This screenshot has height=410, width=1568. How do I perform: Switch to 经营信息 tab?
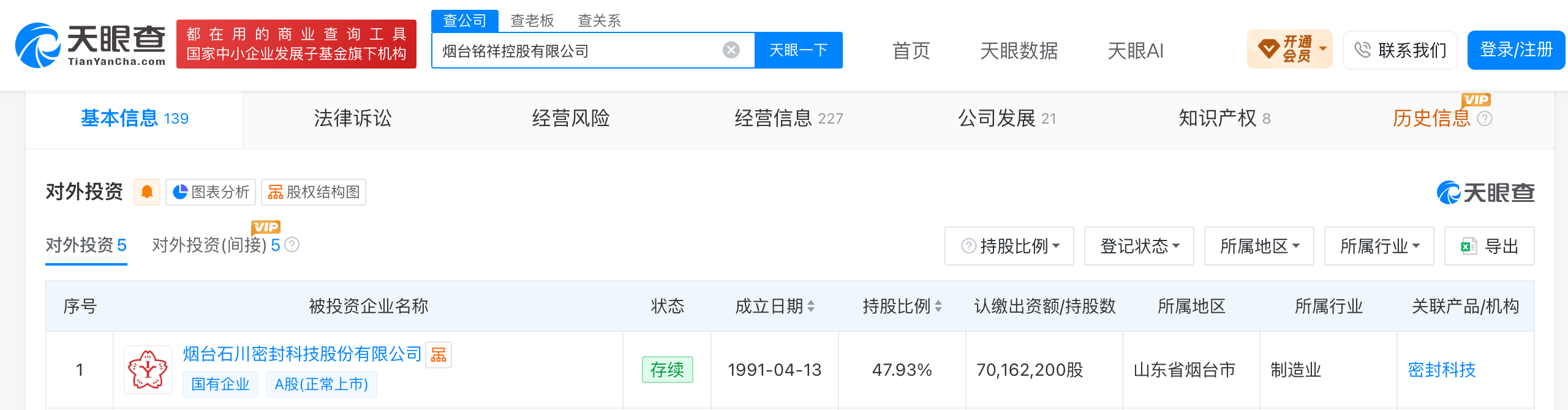[x=789, y=118]
